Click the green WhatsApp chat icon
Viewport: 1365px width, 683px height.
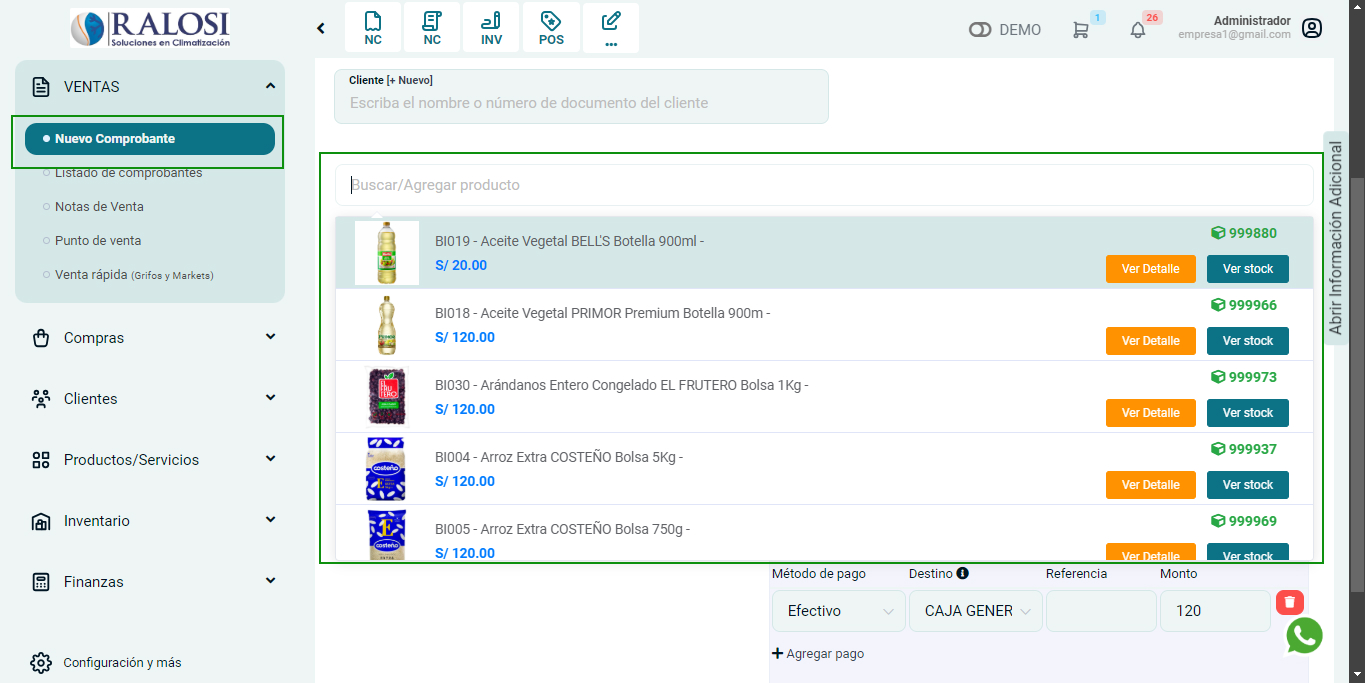(1304, 635)
